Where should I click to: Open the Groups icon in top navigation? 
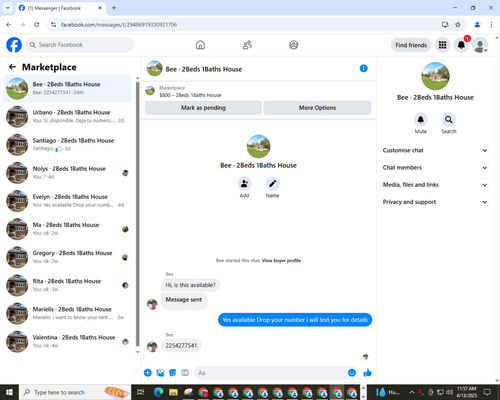tap(294, 45)
